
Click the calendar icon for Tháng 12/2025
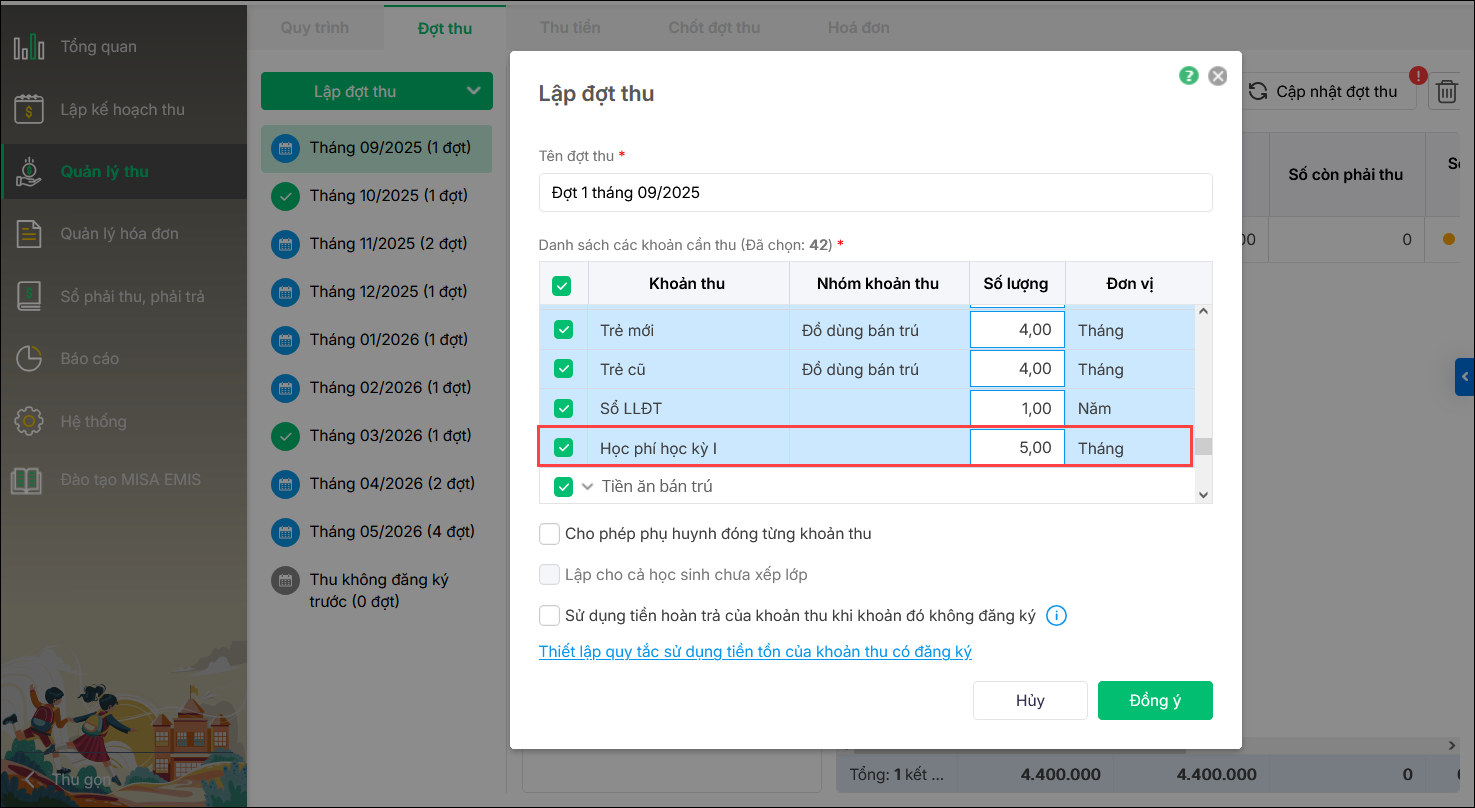[285, 293]
